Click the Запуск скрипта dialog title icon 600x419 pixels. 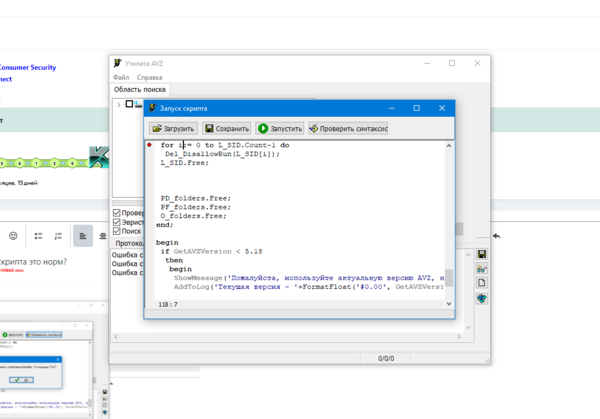[x=152, y=108]
